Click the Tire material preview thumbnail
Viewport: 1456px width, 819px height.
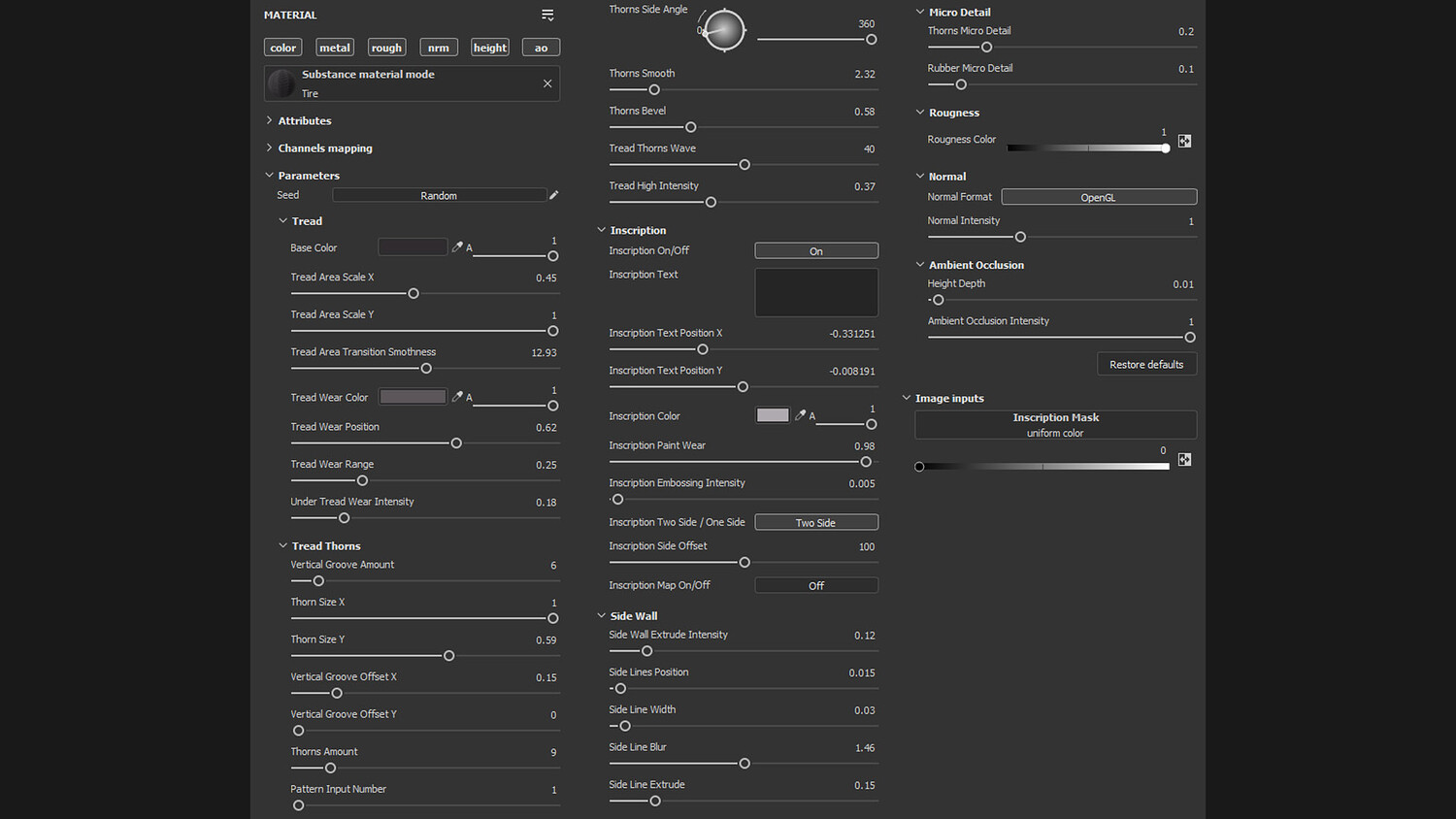[281, 83]
